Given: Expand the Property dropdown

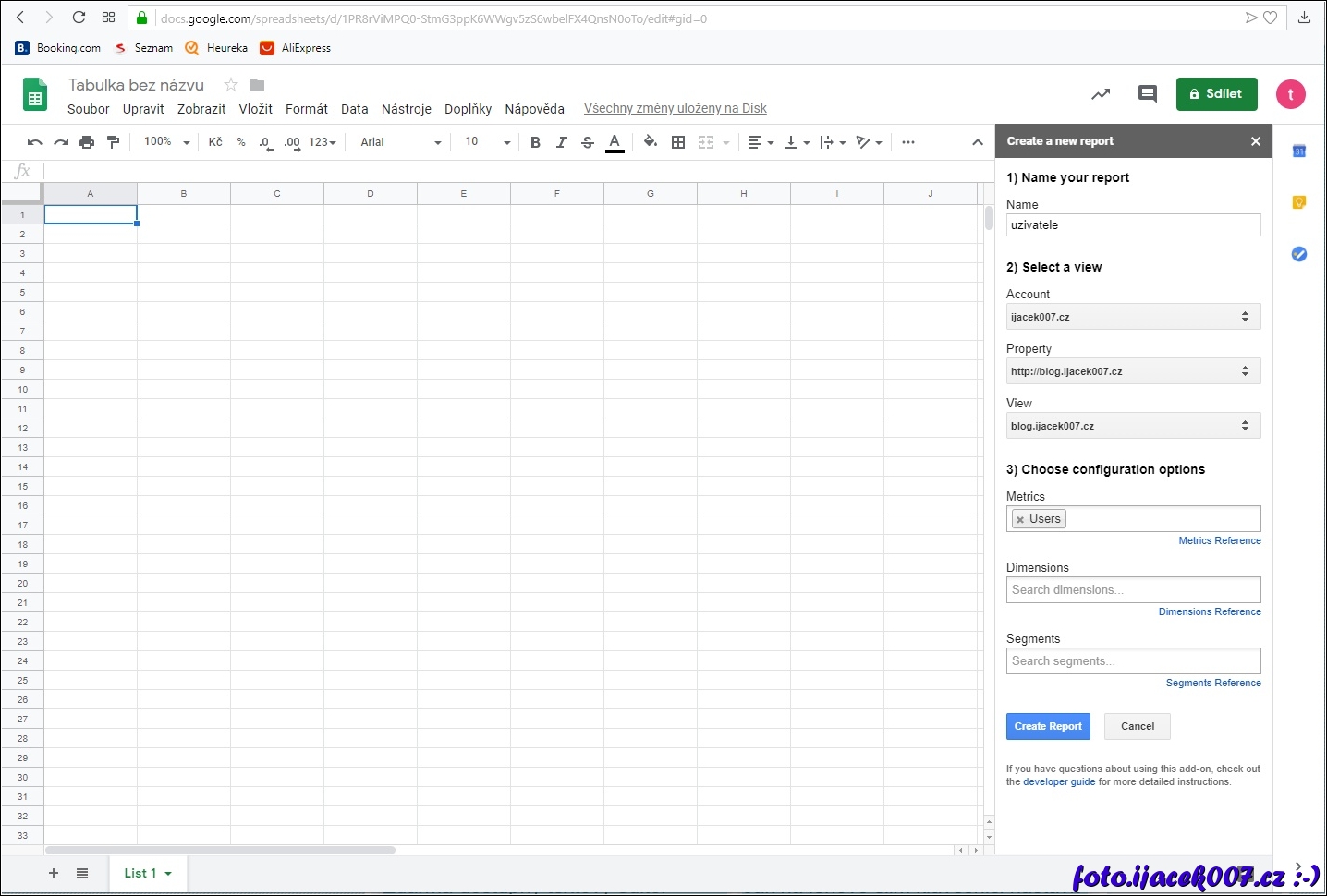Looking at the screenshot, I should coord(1133,371).
